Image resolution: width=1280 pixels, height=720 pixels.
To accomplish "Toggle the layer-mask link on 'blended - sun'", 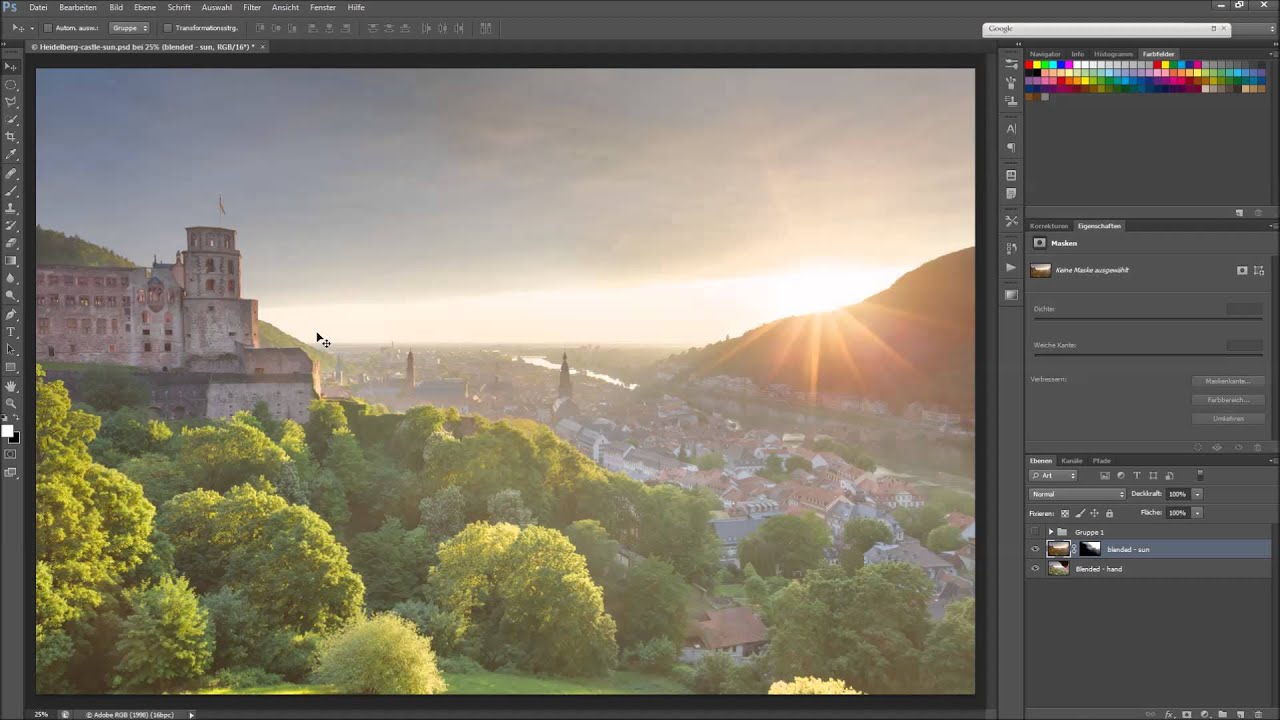I will pos(1074,549).
